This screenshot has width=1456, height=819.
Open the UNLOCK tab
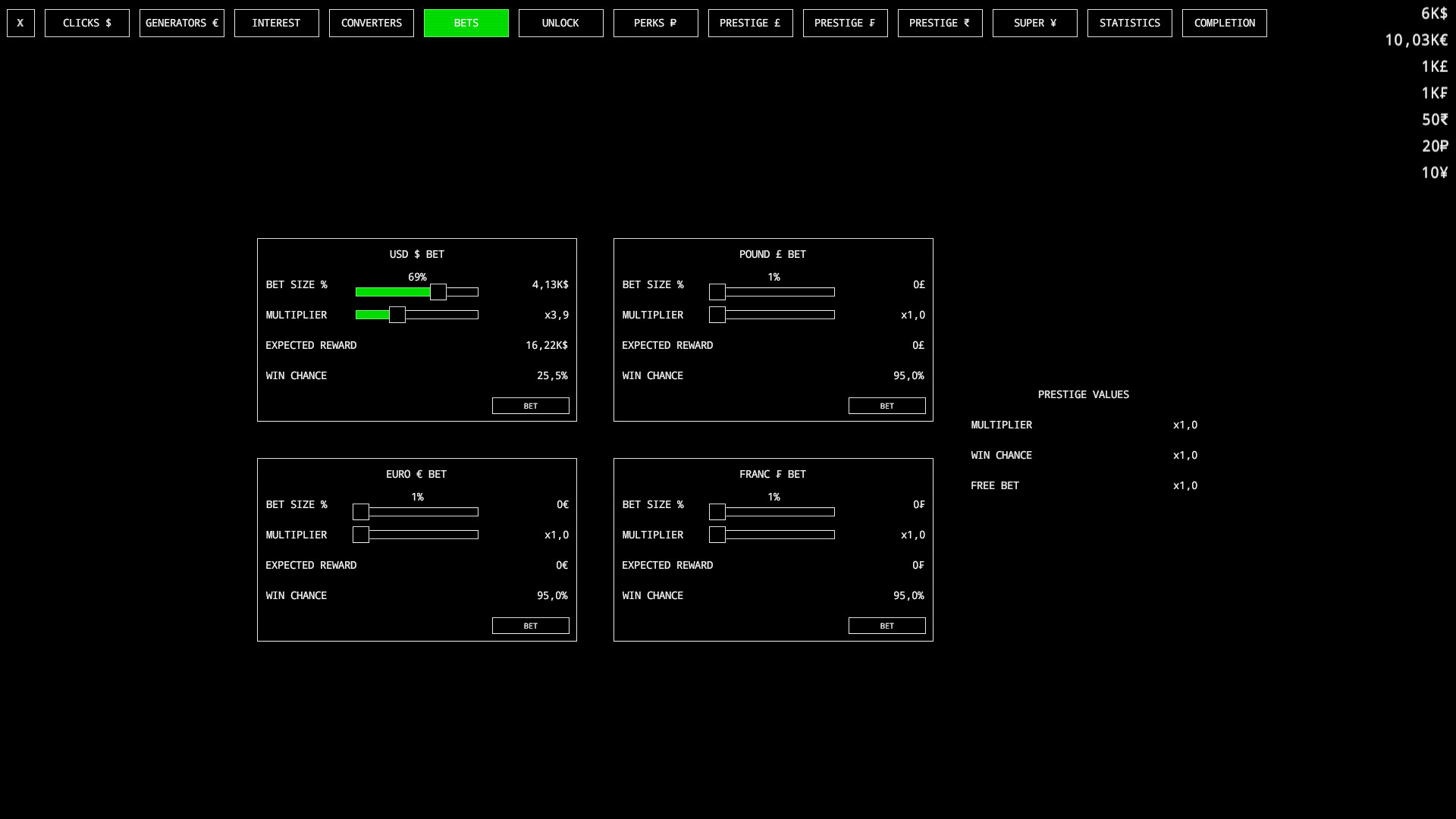(x=560, y=23)
